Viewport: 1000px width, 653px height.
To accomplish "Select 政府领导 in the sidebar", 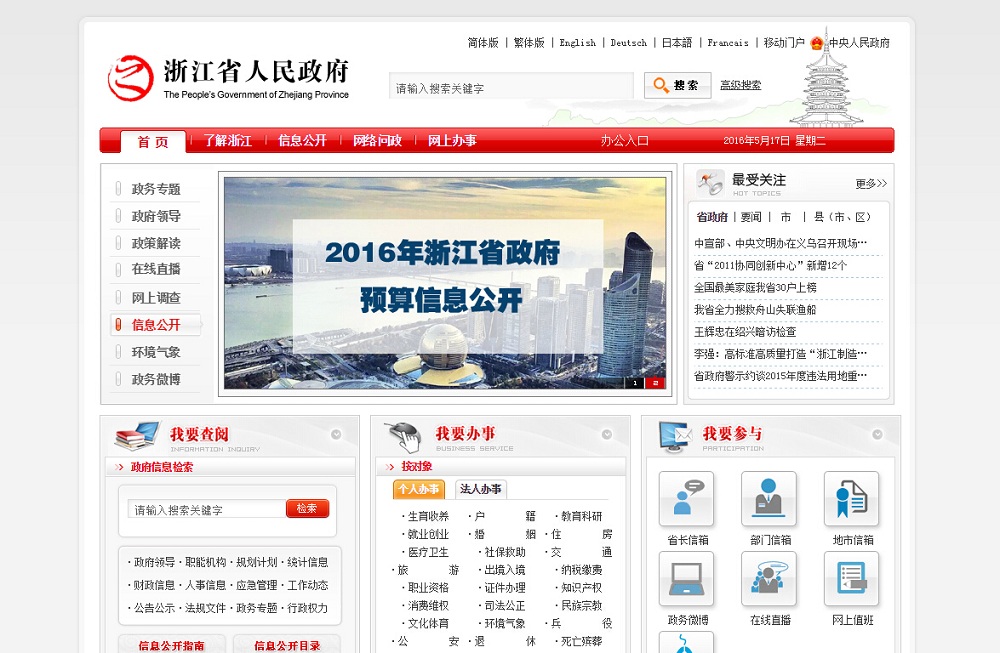I will pyautogui.click(x=156, y=216).
